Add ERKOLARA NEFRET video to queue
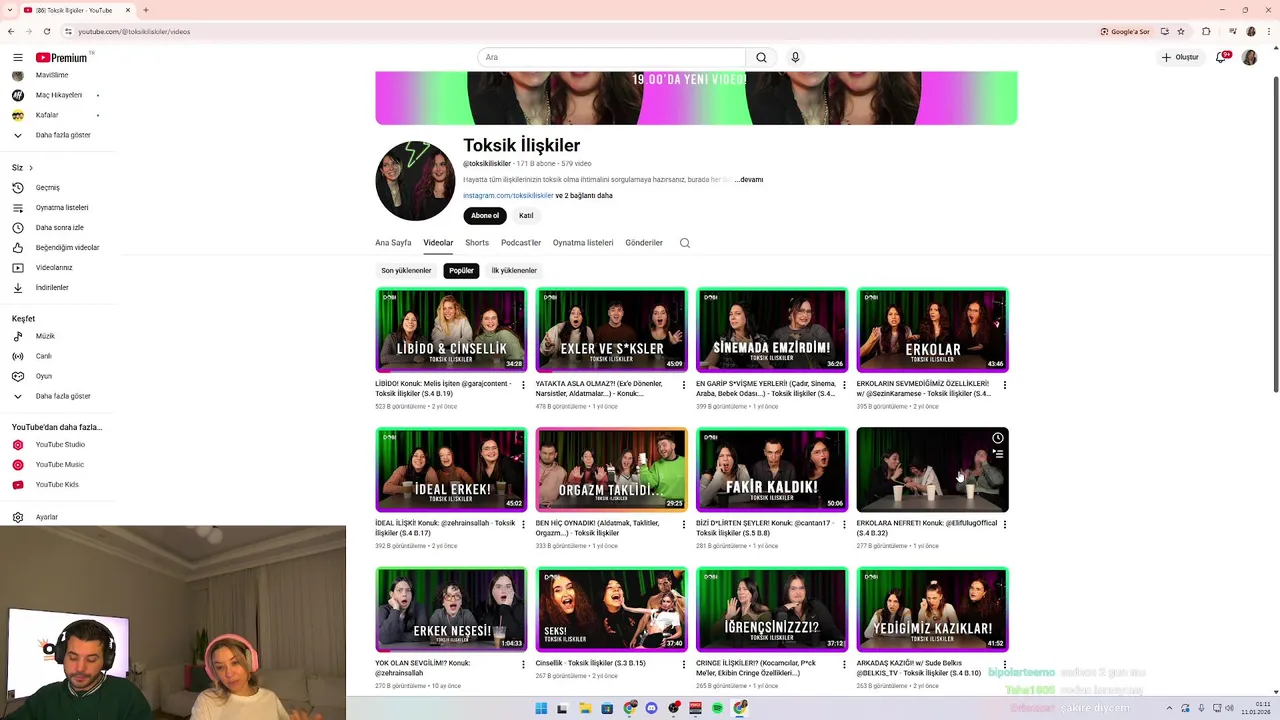This screenshot has width=1280, height=720. [997, 454]
